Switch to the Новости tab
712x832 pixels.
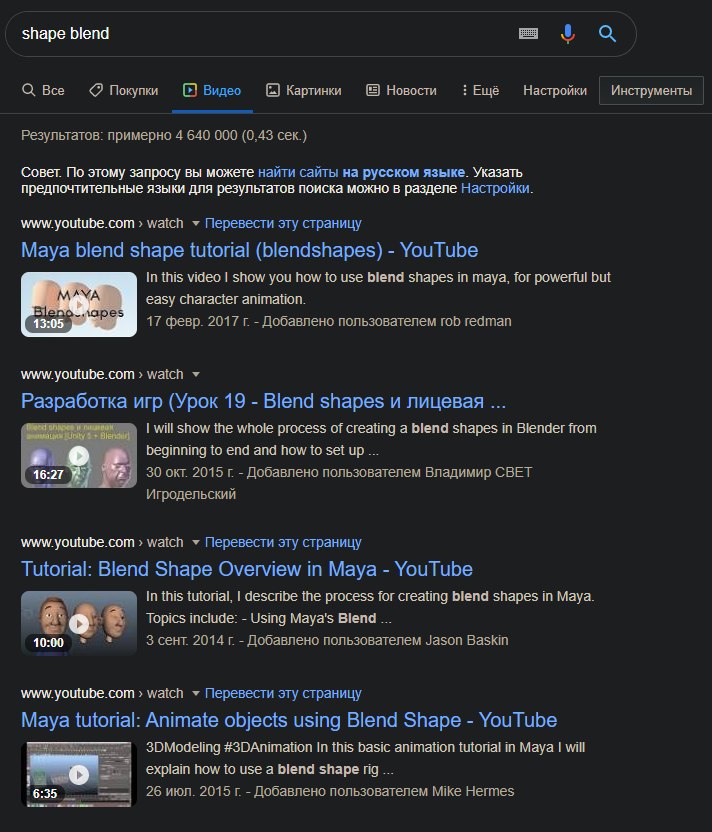(x=402, y=90)
